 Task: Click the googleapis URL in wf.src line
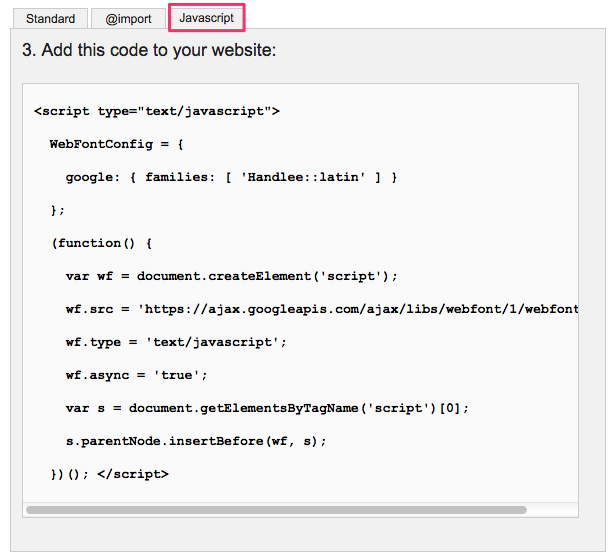(360, 309)
